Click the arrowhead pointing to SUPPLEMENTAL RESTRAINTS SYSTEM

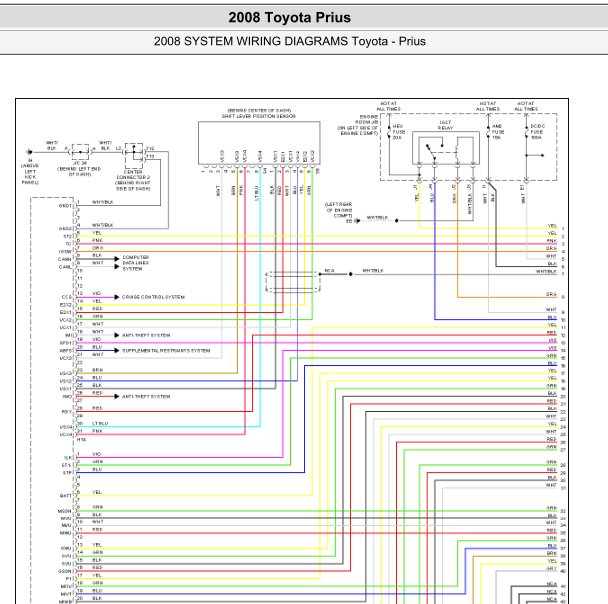(117, 351)
